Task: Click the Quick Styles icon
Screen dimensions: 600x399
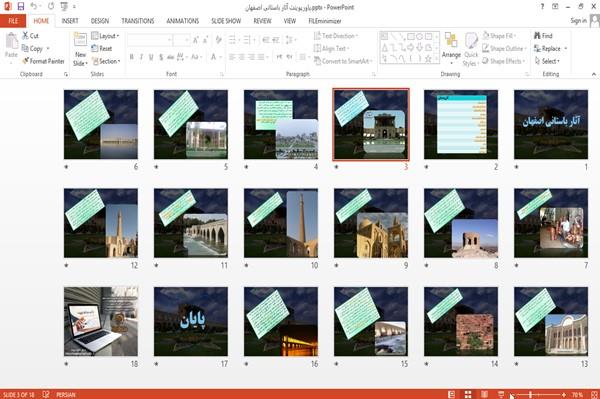Action: point(471,41)
